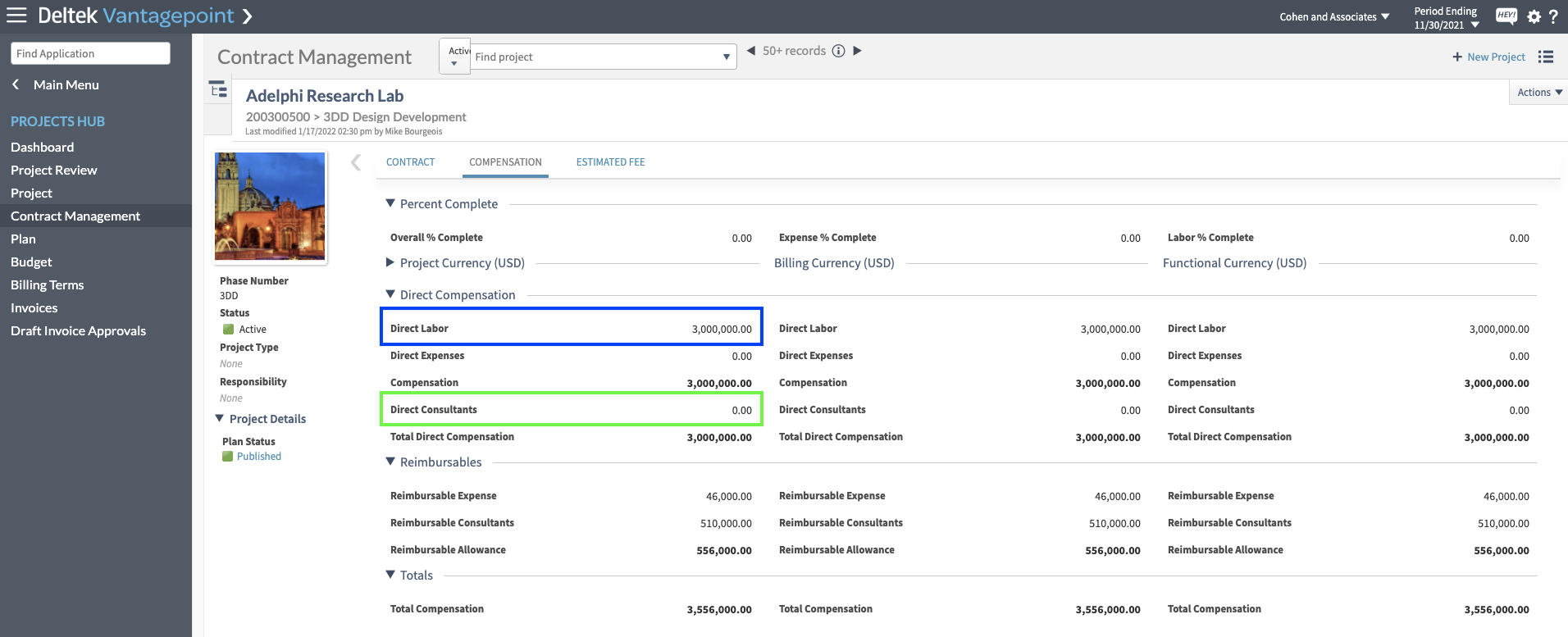Click the PROJECTS HUB heading
The image size is (1568, 637).
coord(57,121)
